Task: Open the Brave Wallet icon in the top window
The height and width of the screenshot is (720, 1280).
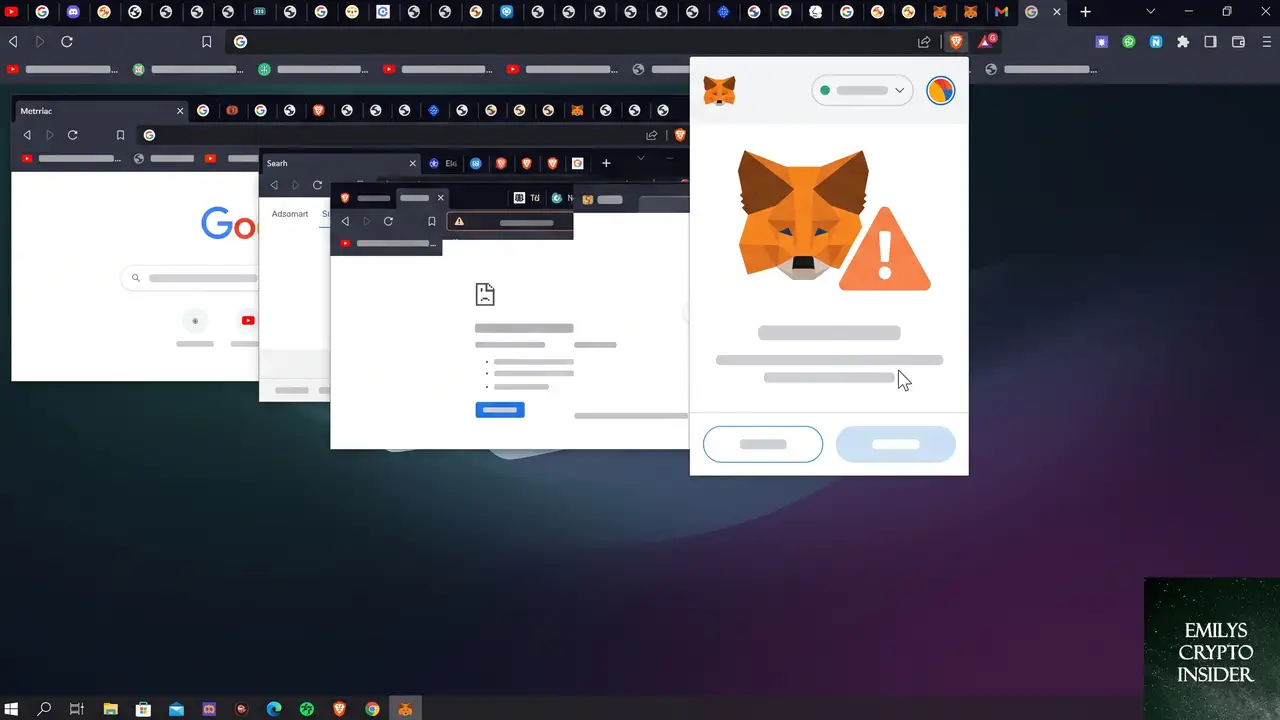Action: 1238,42
